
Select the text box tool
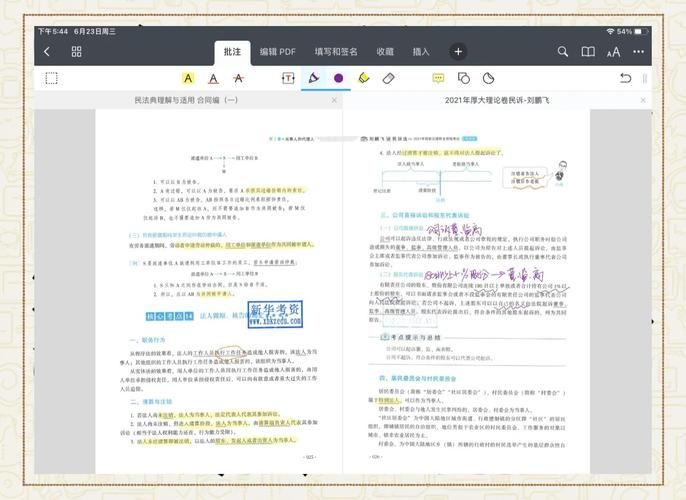(288, 78)
